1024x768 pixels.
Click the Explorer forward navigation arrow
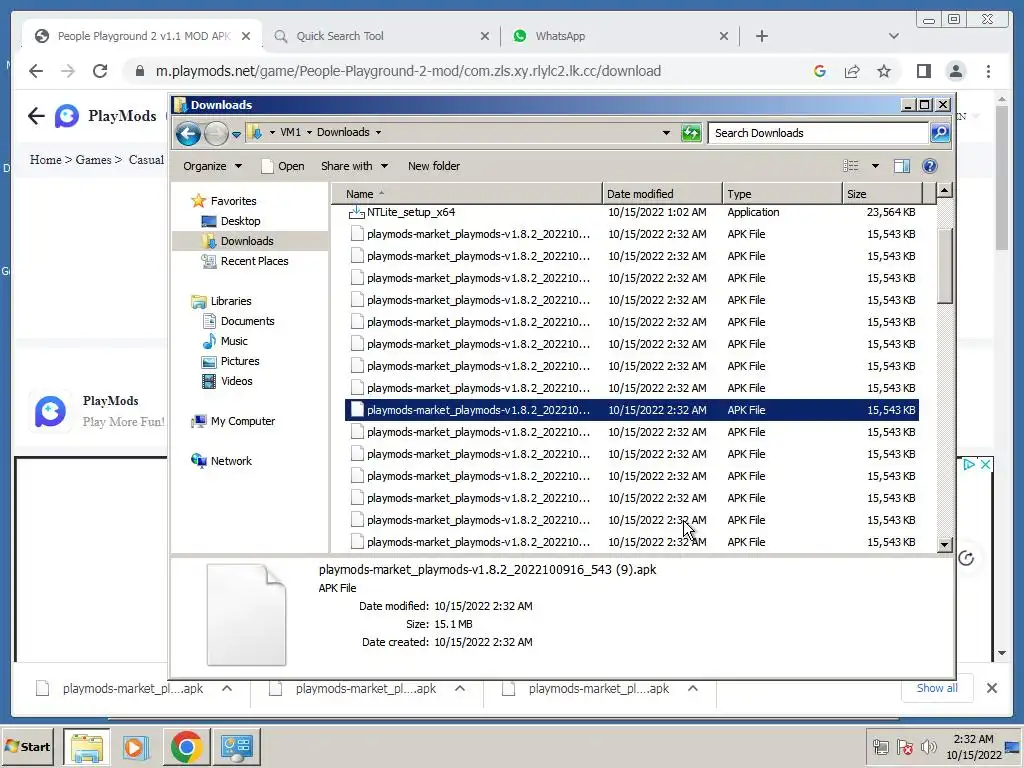[216, 133]
